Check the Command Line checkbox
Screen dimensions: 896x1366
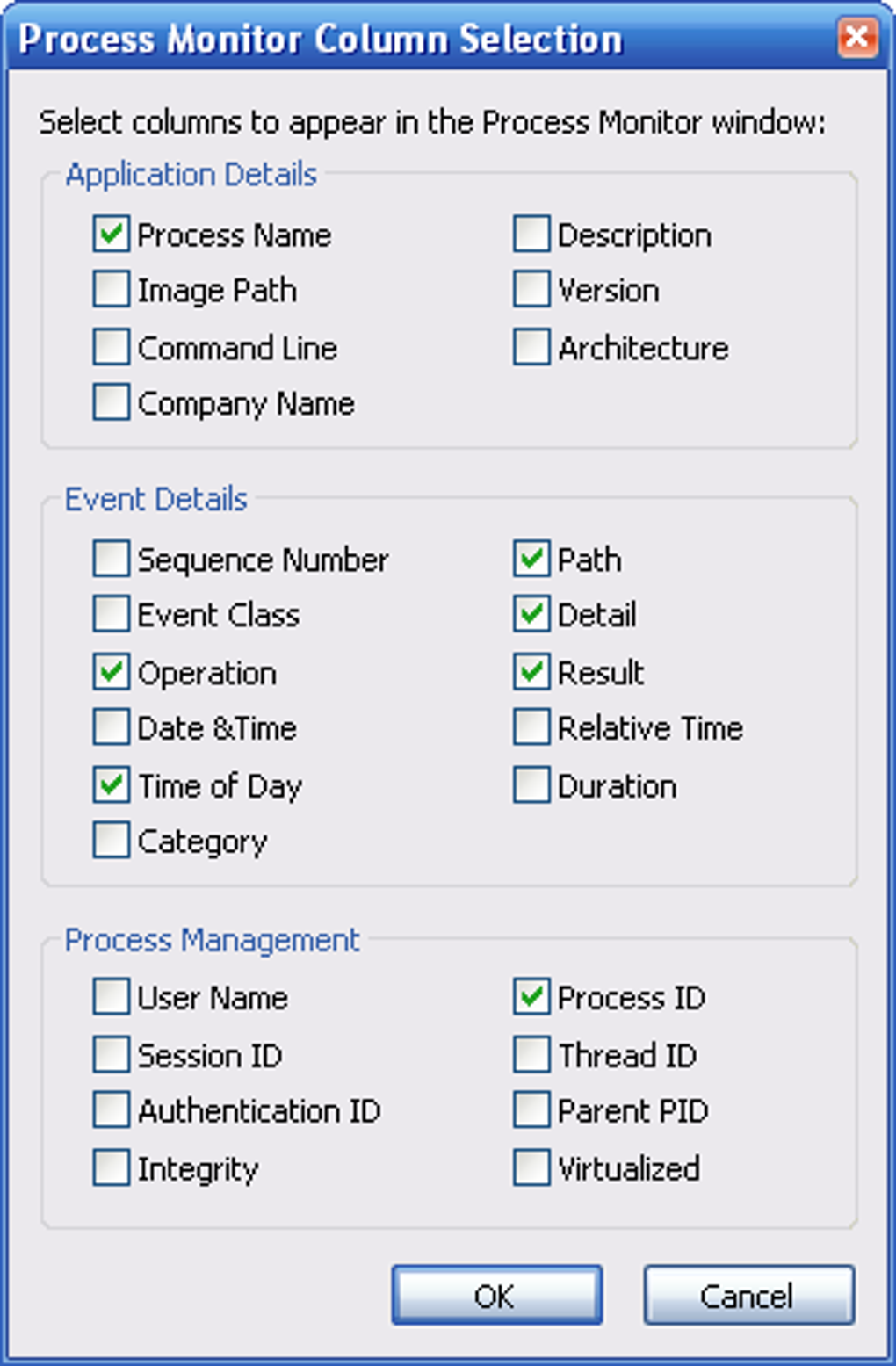(x=110, y=346)
